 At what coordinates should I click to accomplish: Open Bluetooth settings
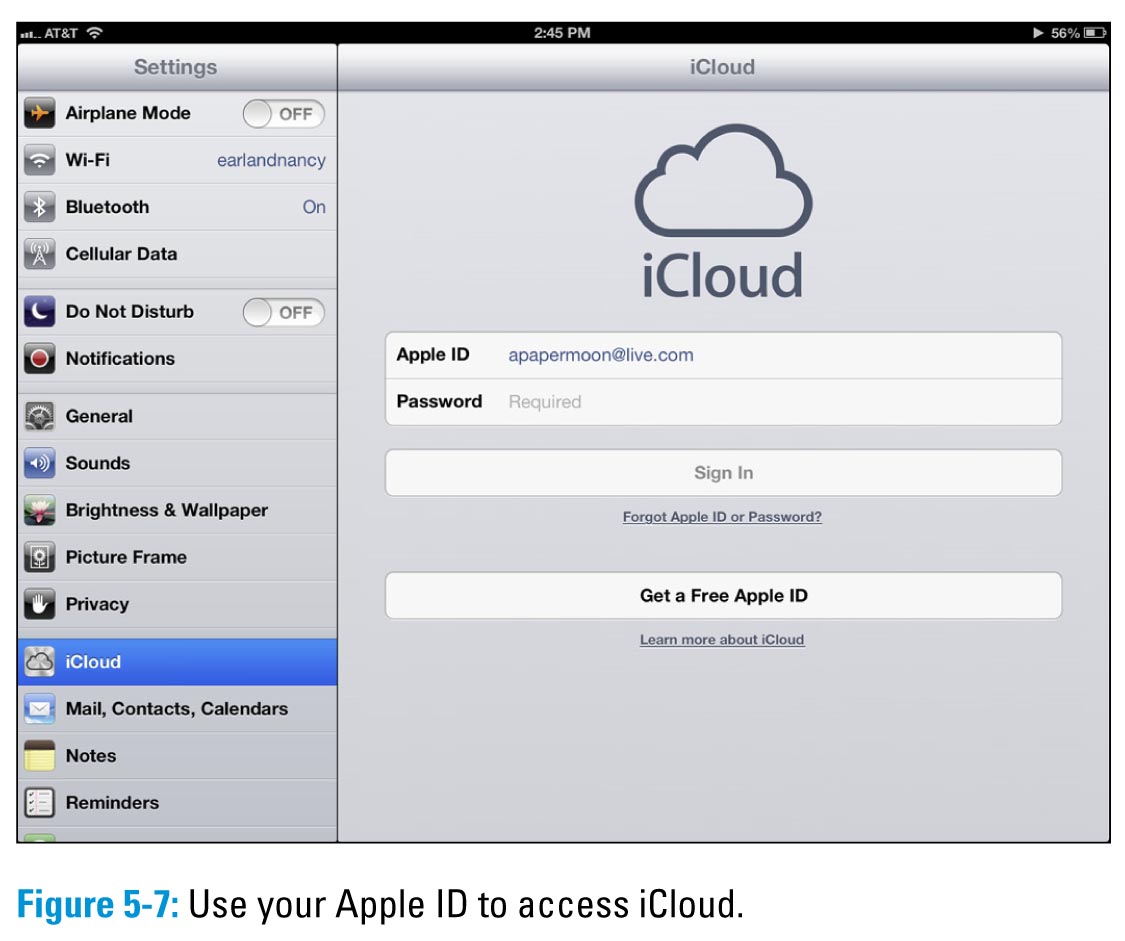pyautogui.click(x=177, y=207)
